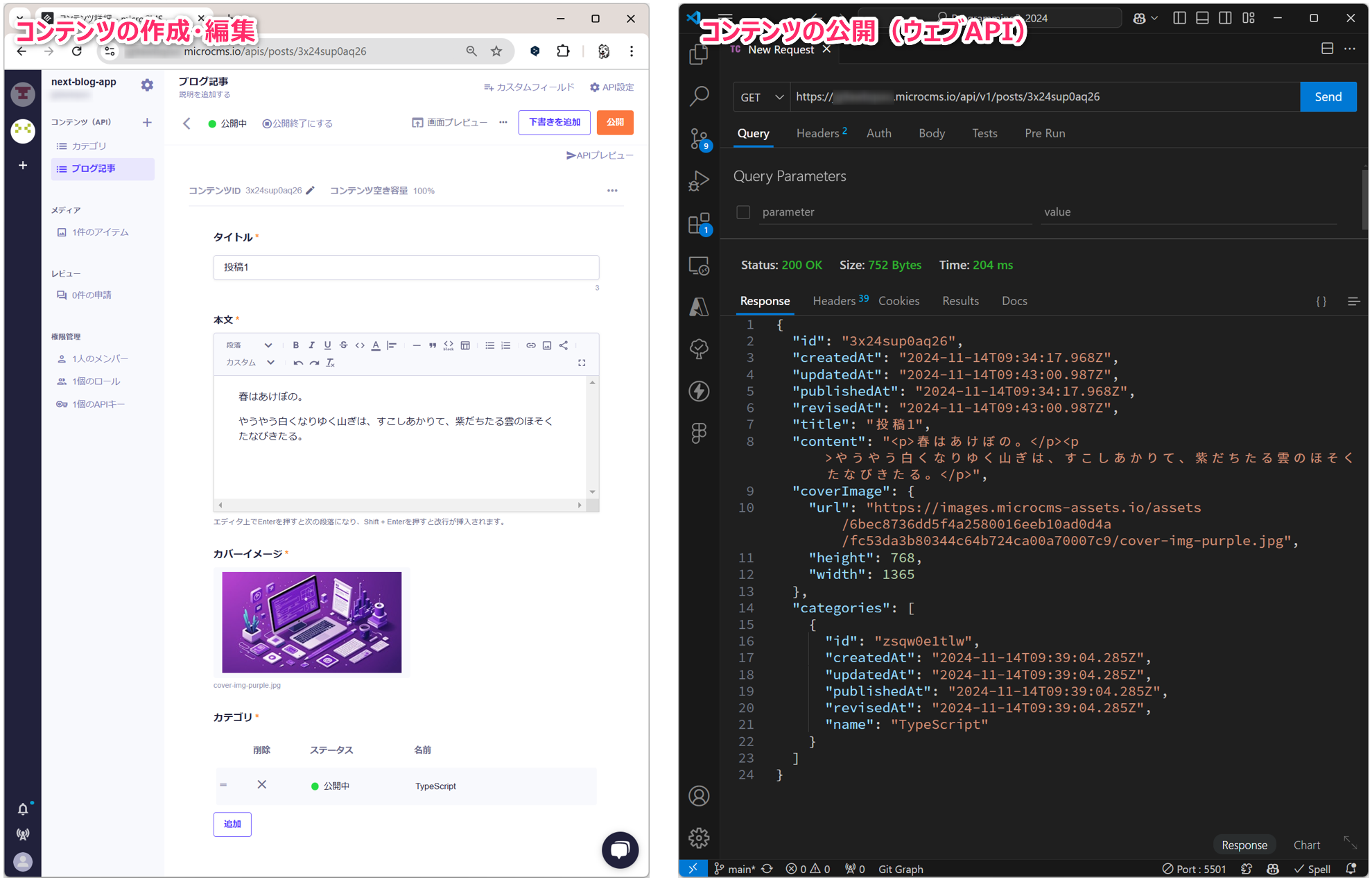Open VS Code Source Control view
The width and height of the screenshot is (1372, 882).
pos(699,139)
